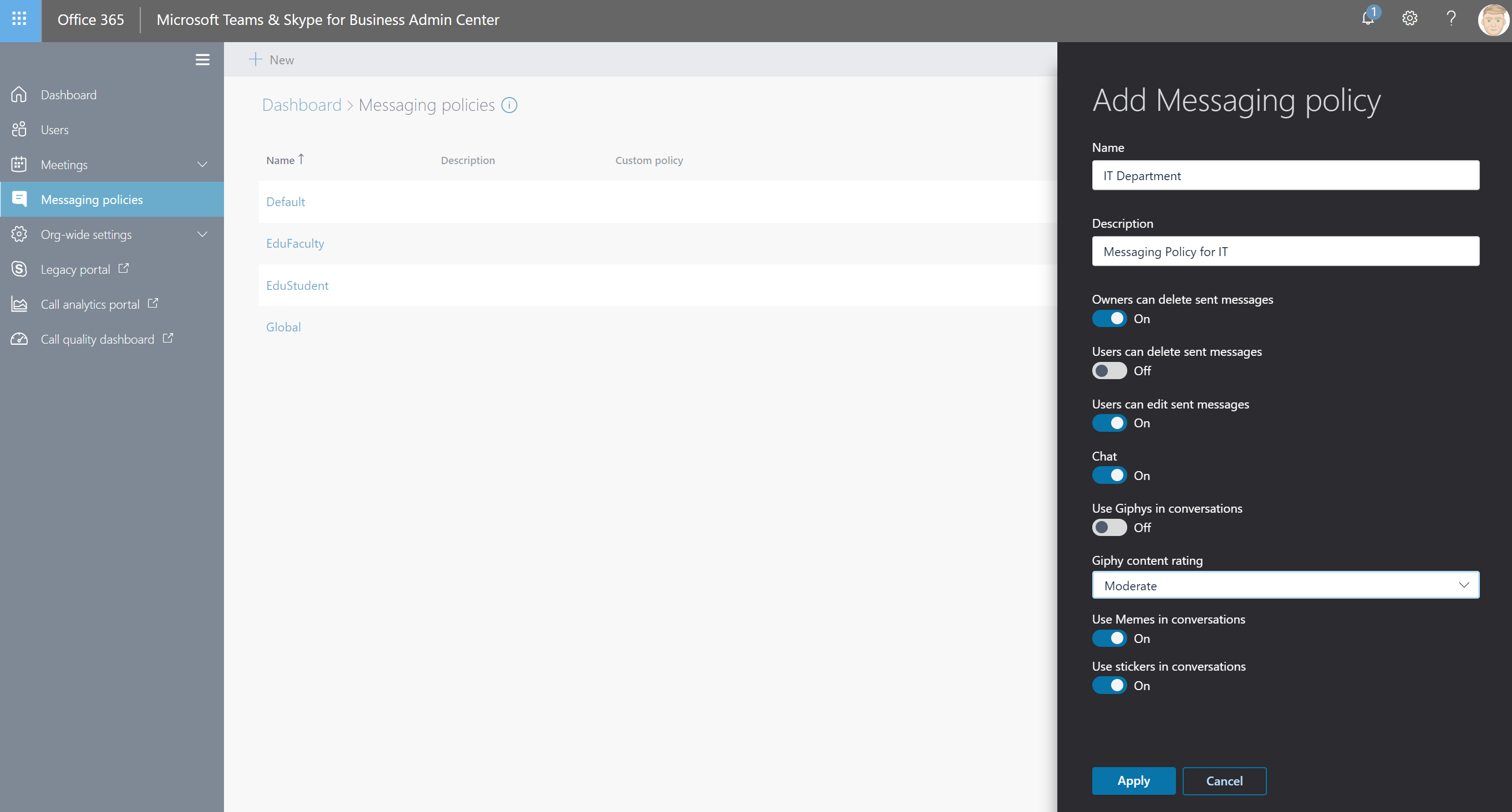Open the settings gear in header
1512x812 pixels.
pos(1409,19)
